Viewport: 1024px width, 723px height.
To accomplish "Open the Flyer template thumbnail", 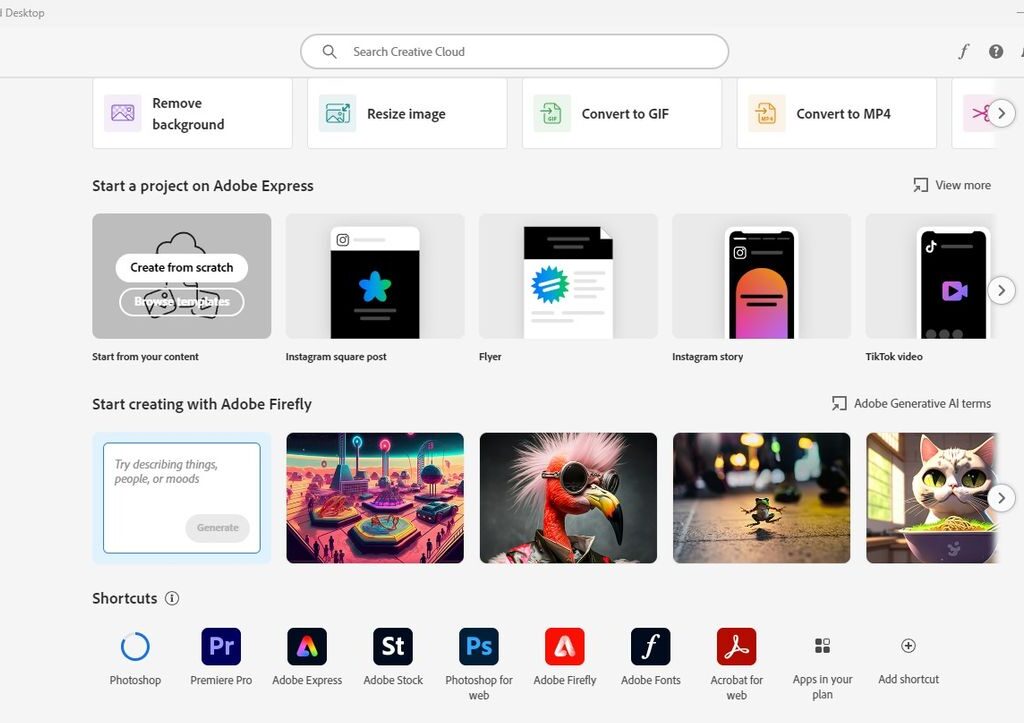I will 568,276.
